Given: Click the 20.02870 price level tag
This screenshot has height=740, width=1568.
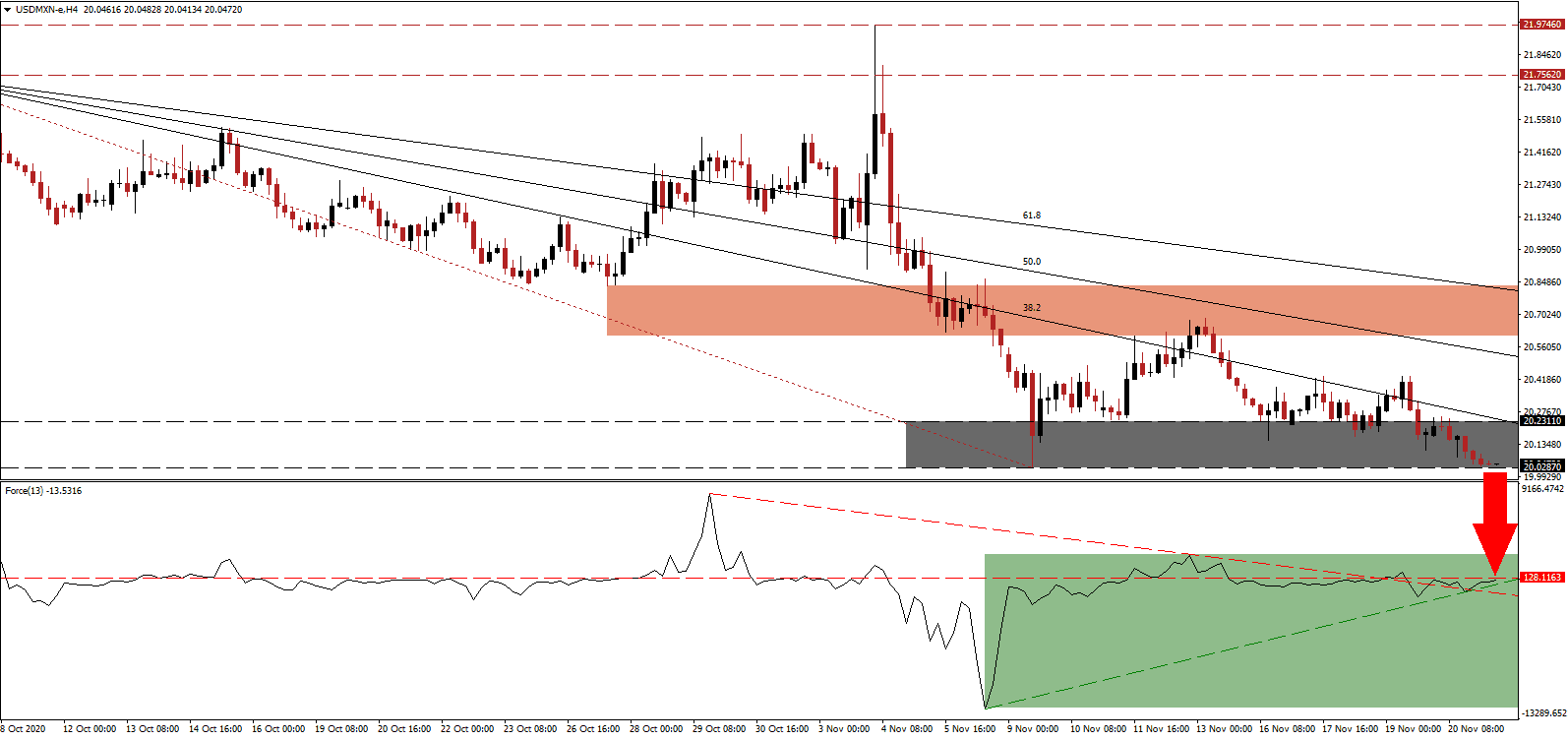Looking at the screenshot, I should (x=1541, y=466).
